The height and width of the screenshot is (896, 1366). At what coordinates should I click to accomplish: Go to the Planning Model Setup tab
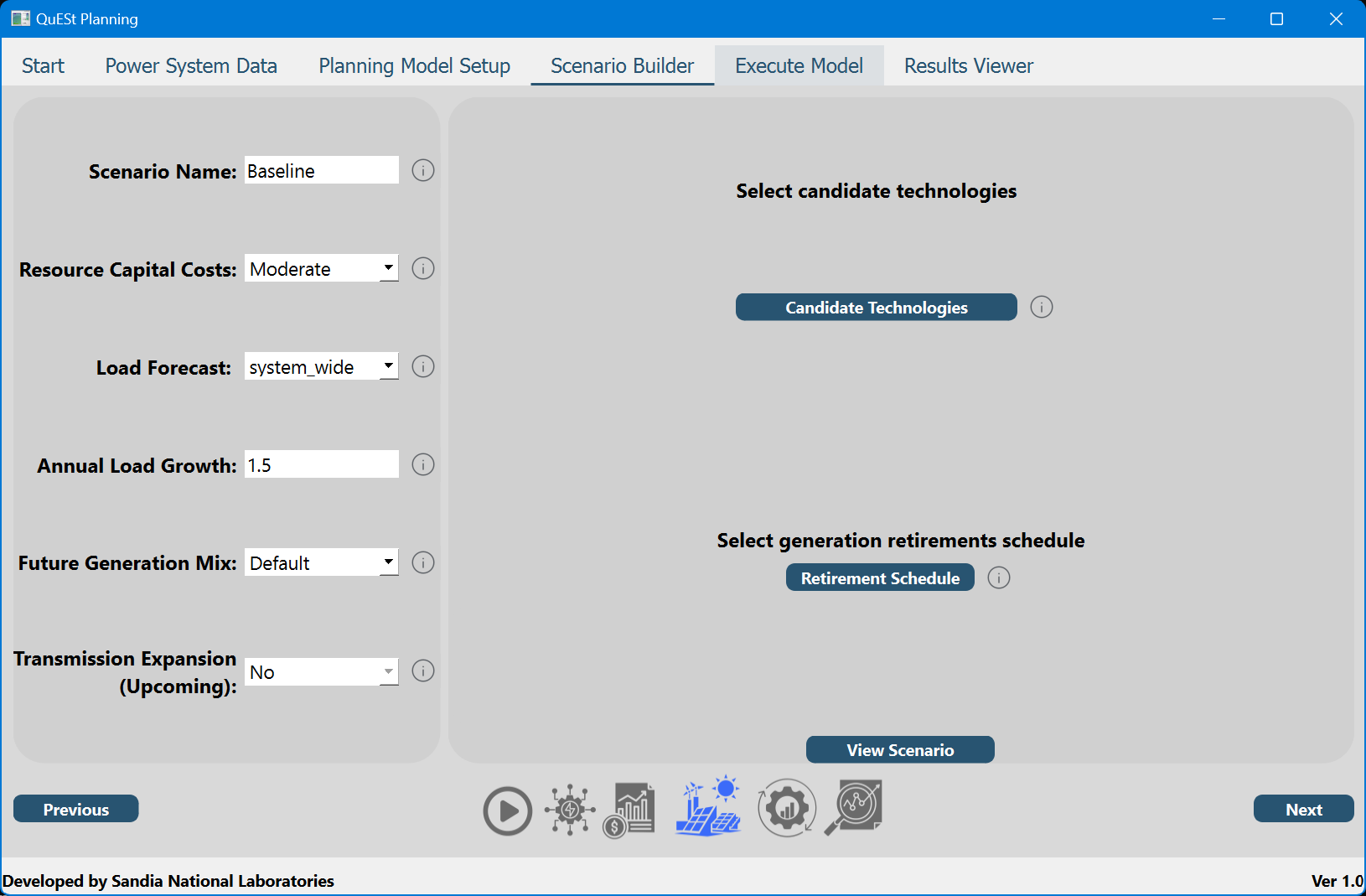click(414, 65)
